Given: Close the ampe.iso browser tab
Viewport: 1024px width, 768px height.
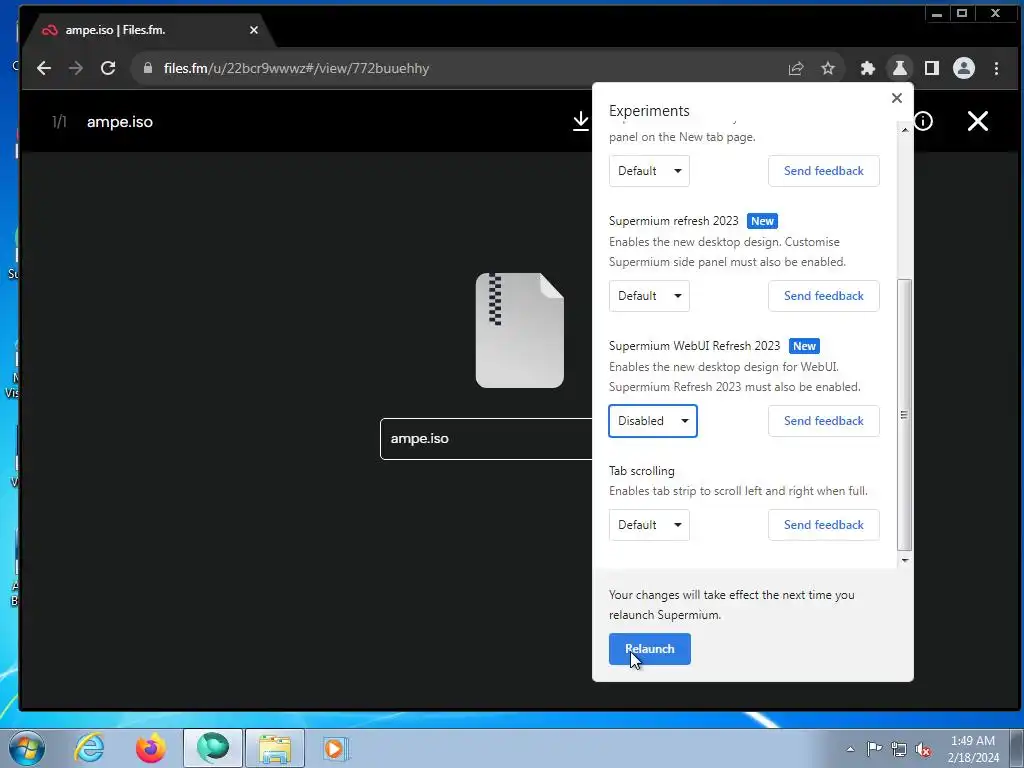Looking at the screenshot, I should 254,30.
